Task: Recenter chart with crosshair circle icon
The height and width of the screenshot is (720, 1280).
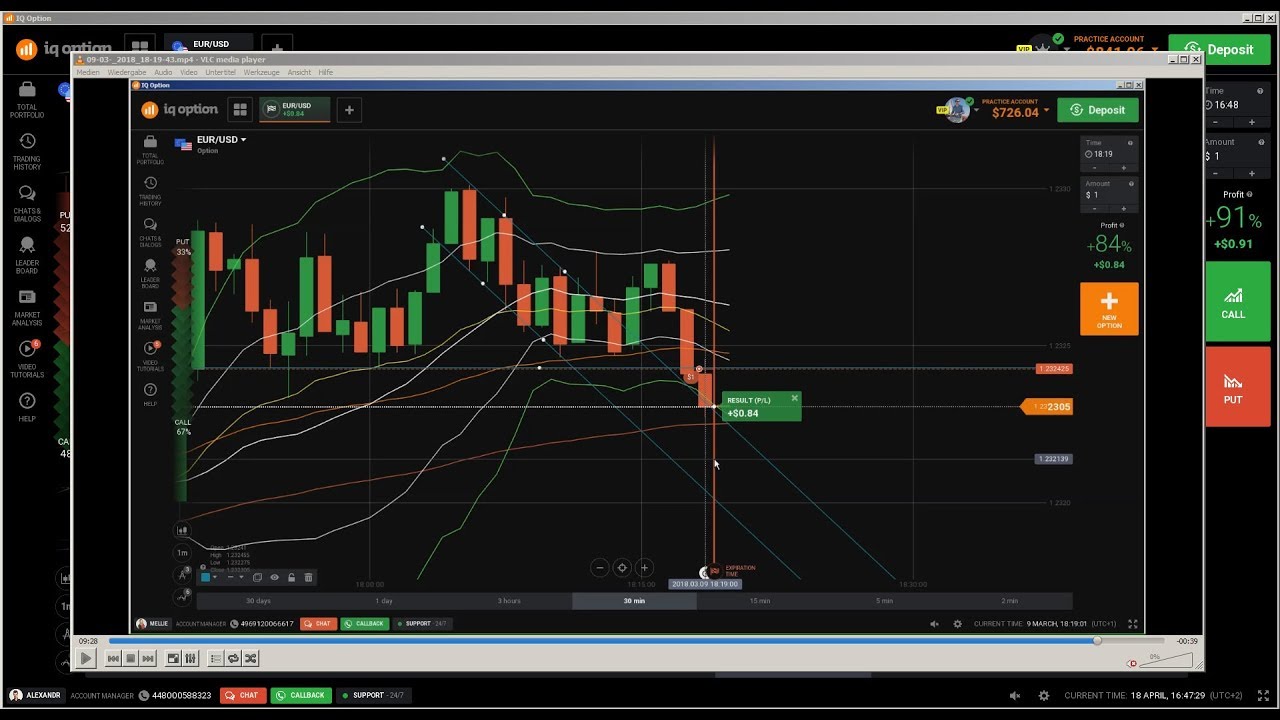Action: tap(622, 567)
